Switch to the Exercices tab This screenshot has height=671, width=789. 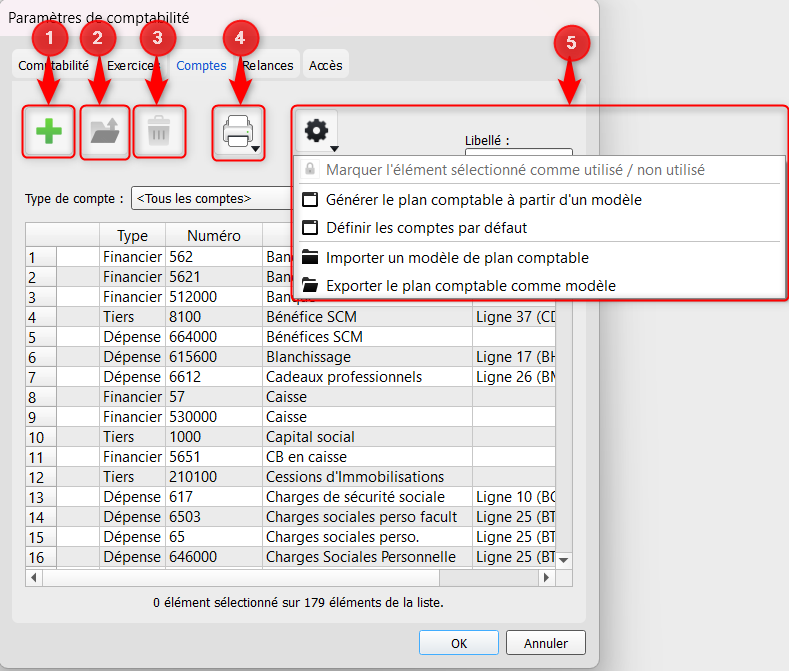pos(133,65)
